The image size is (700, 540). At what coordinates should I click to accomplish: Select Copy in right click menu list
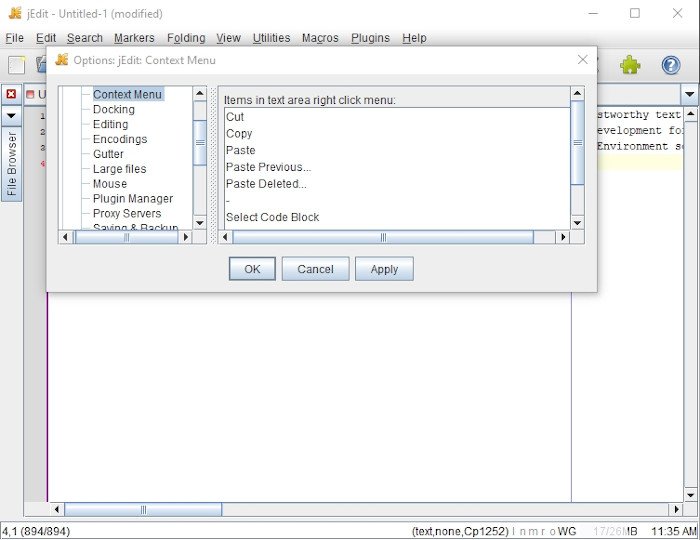point(397,133)
